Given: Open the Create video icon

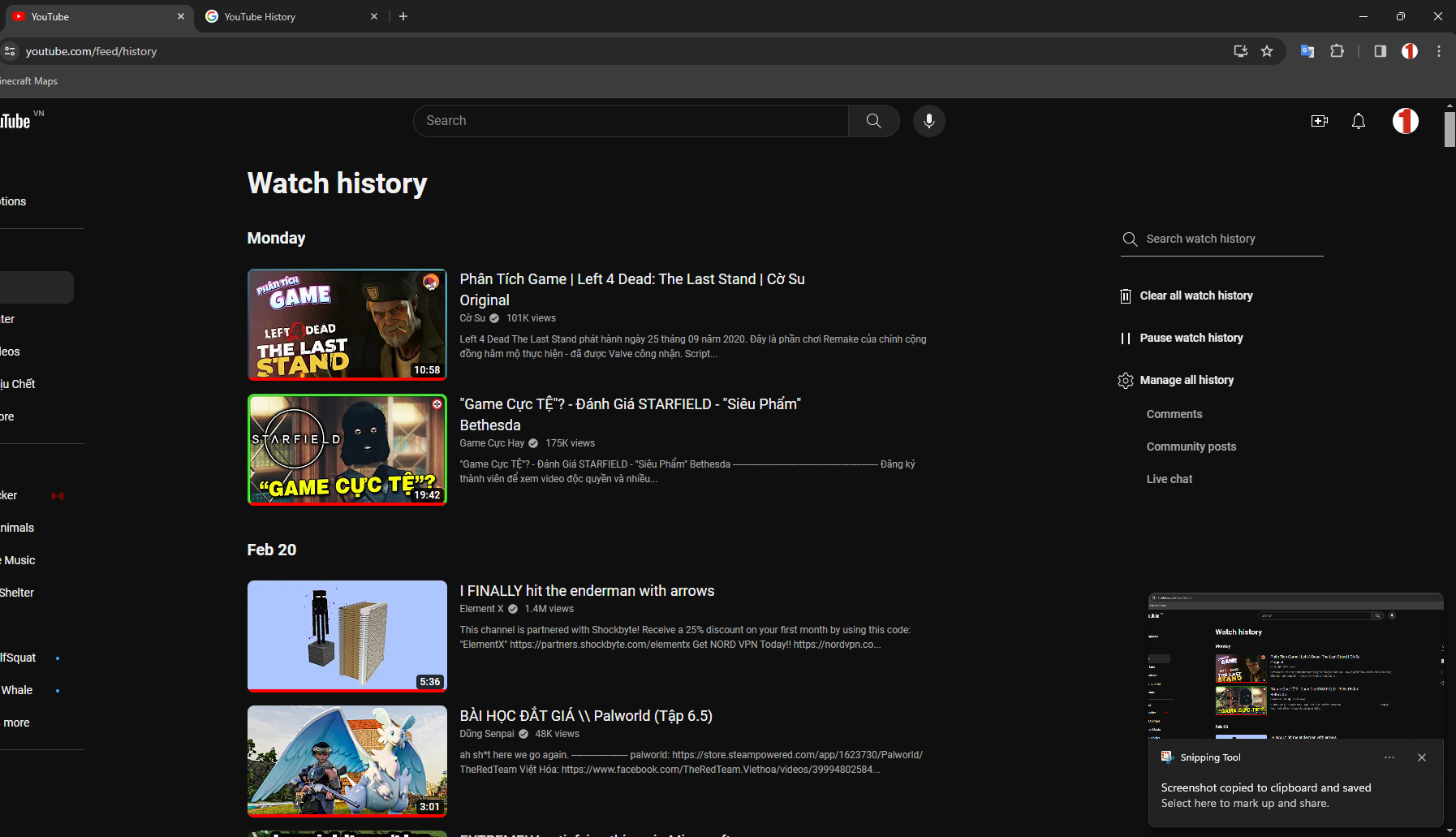Looking at the screenshot, I should coord(1320,121).
